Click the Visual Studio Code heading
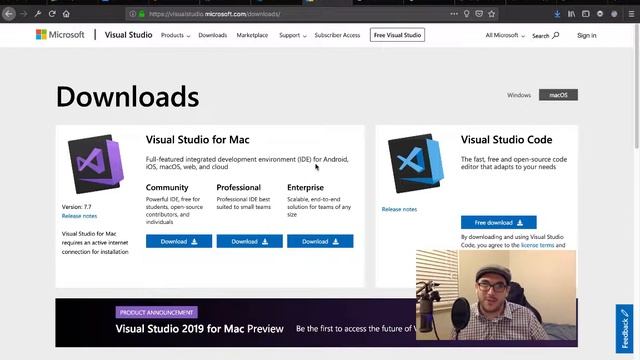This screenshot has height=360, width=640. pos(507,140)
